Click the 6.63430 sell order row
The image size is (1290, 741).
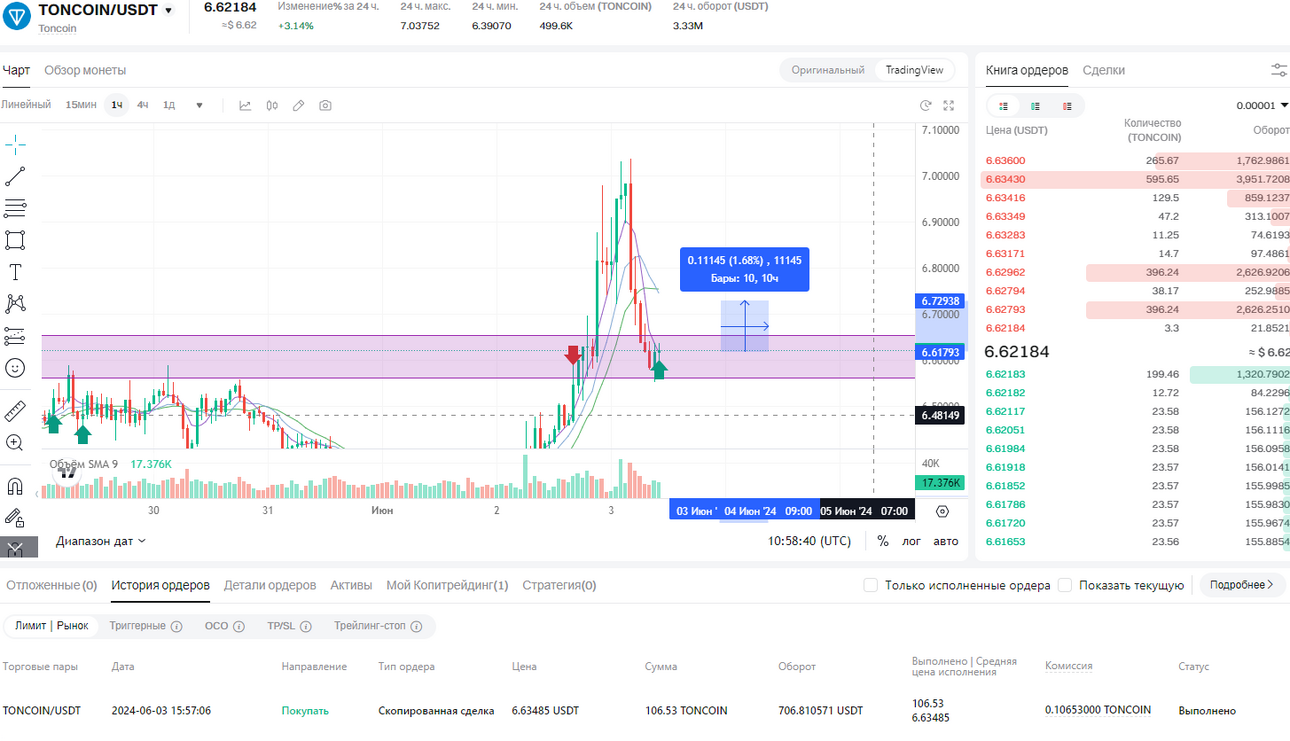(x=1136, y=179)
